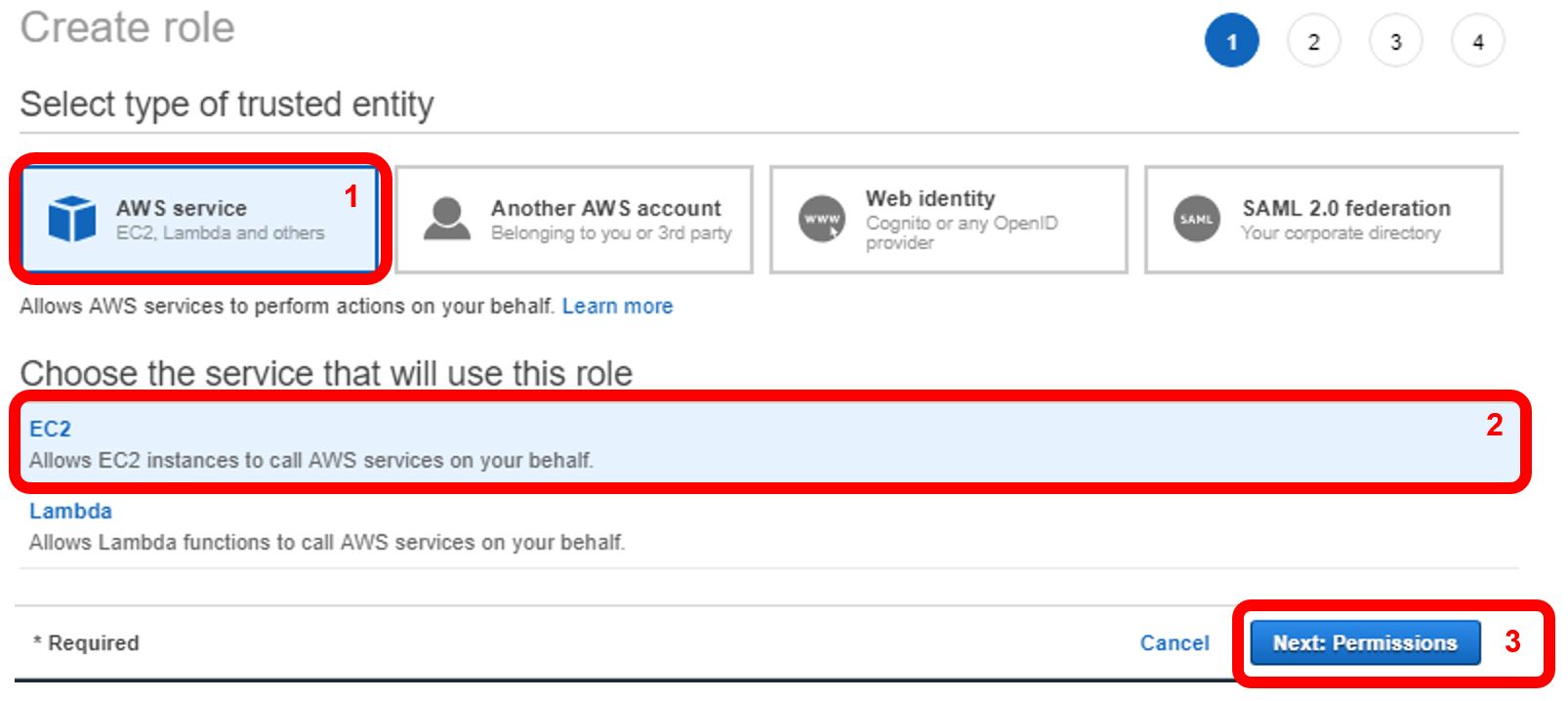Pick Another AWS account entity title
Image resolution: width=1568 pixels, height=701 pixels.
(605, 208)
